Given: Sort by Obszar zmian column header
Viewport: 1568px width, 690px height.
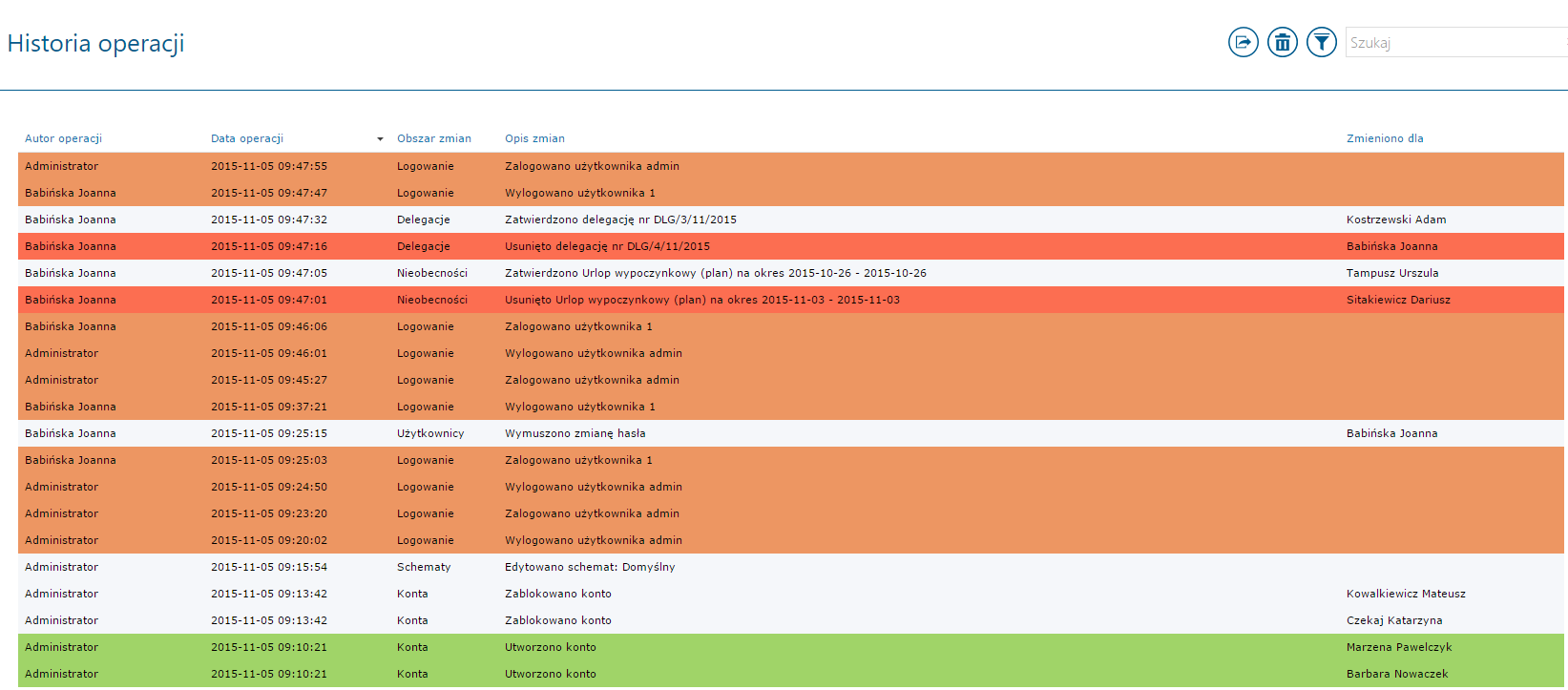Looking at the screenshot, I should [x=434, y=138].
